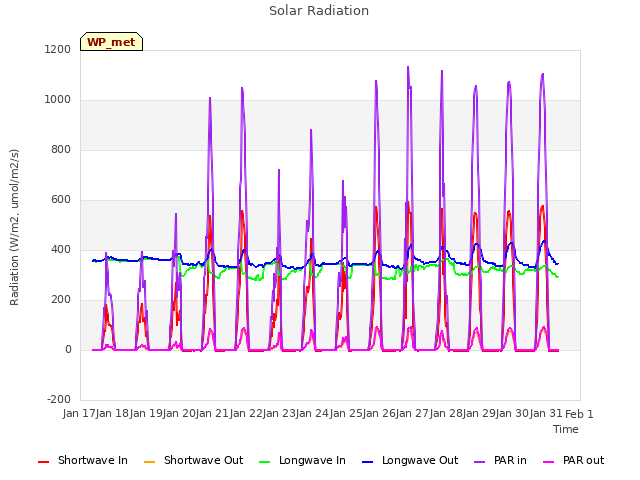
Task: Click the magenta PAR out legend swatch
Action: [x=549, y=462]
